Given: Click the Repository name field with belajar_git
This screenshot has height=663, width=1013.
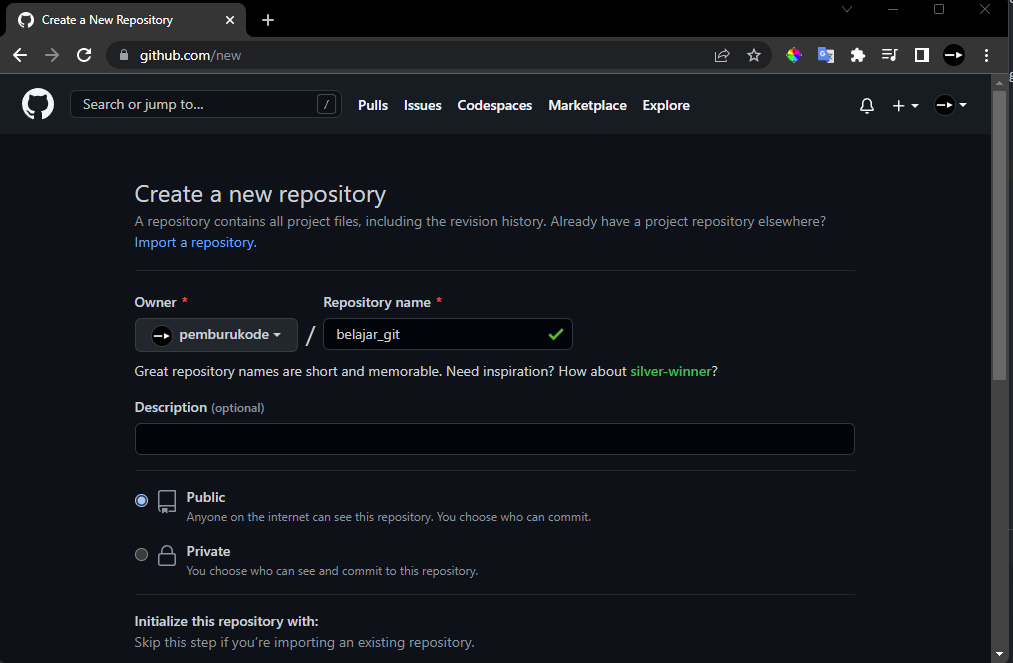Looking at the screenshot, I should coord(448,334).
